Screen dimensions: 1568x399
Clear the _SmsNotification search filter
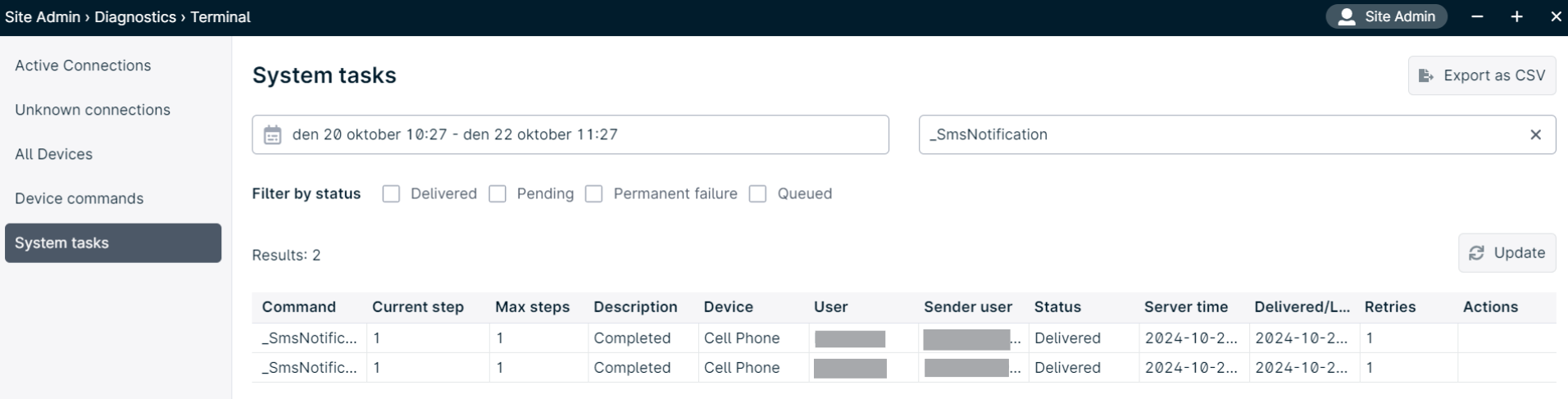tap(1536, 134)
